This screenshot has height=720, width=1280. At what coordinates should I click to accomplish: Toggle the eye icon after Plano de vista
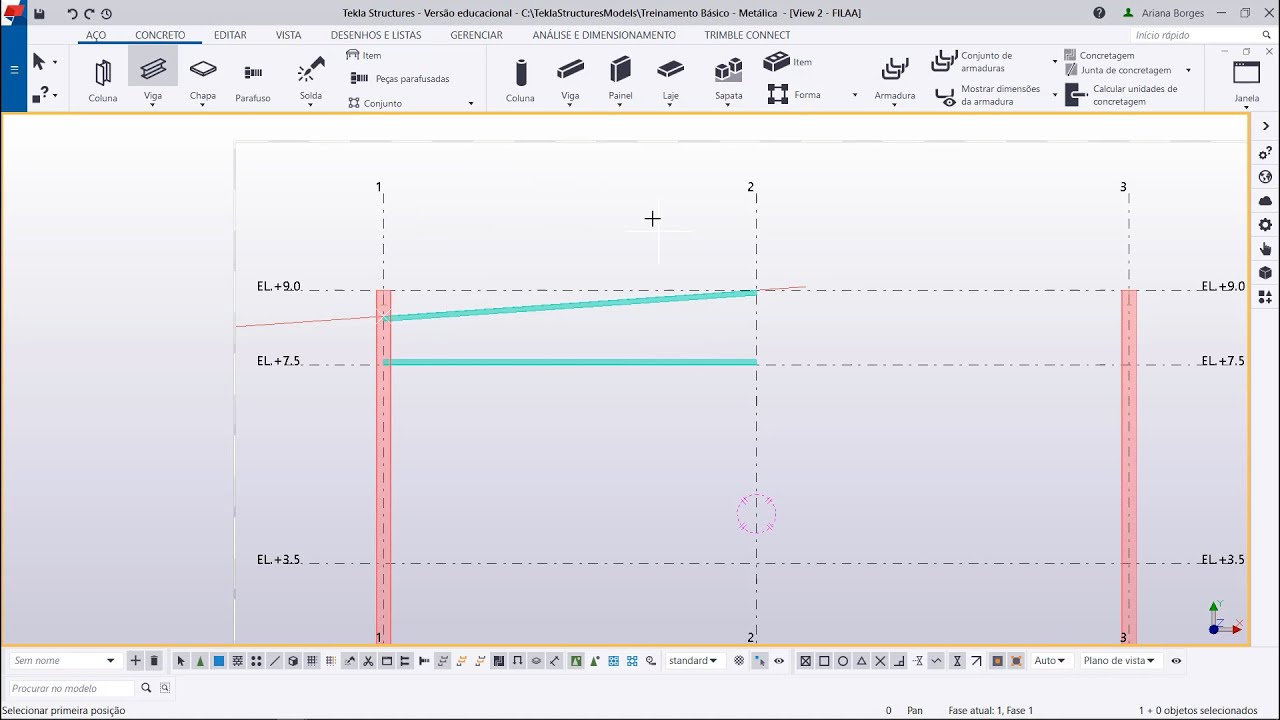tap(1176, 661)
